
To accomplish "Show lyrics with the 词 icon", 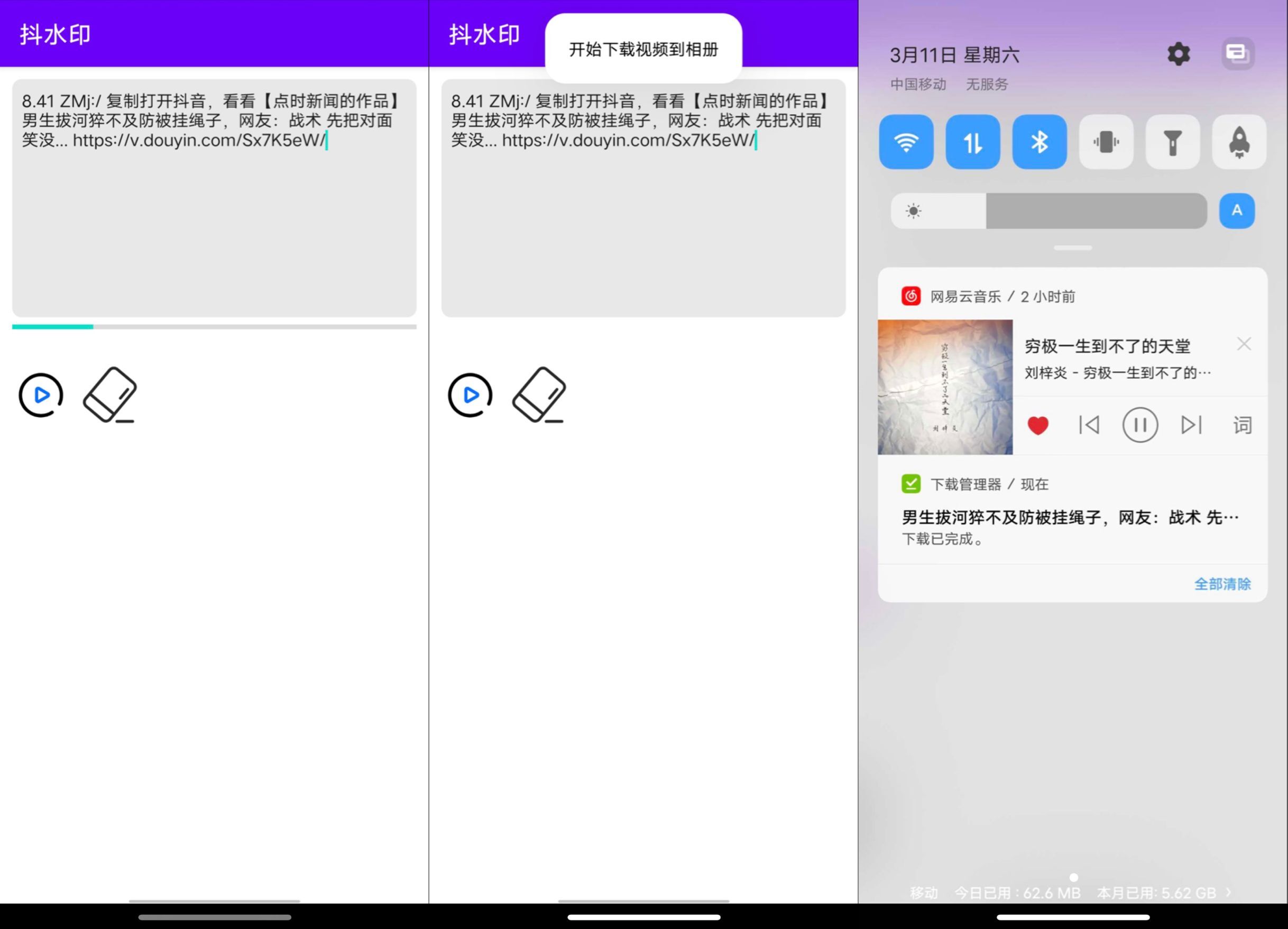I will 1242,425.
